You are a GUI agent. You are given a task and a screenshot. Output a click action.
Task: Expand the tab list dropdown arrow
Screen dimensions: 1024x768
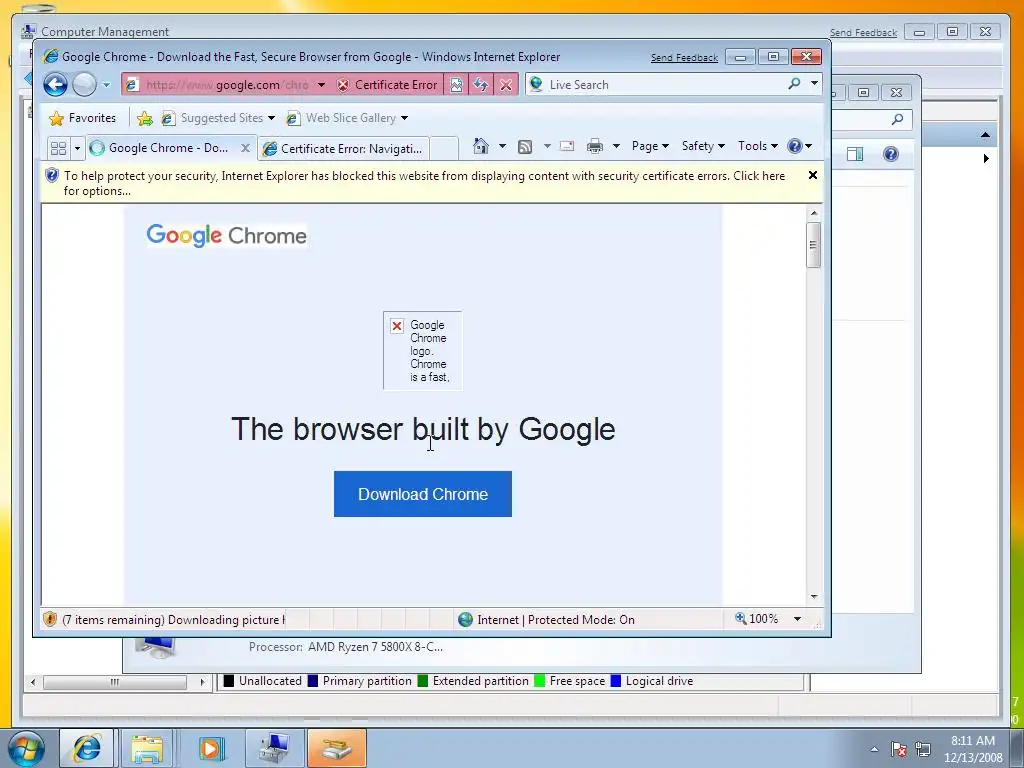77,148
